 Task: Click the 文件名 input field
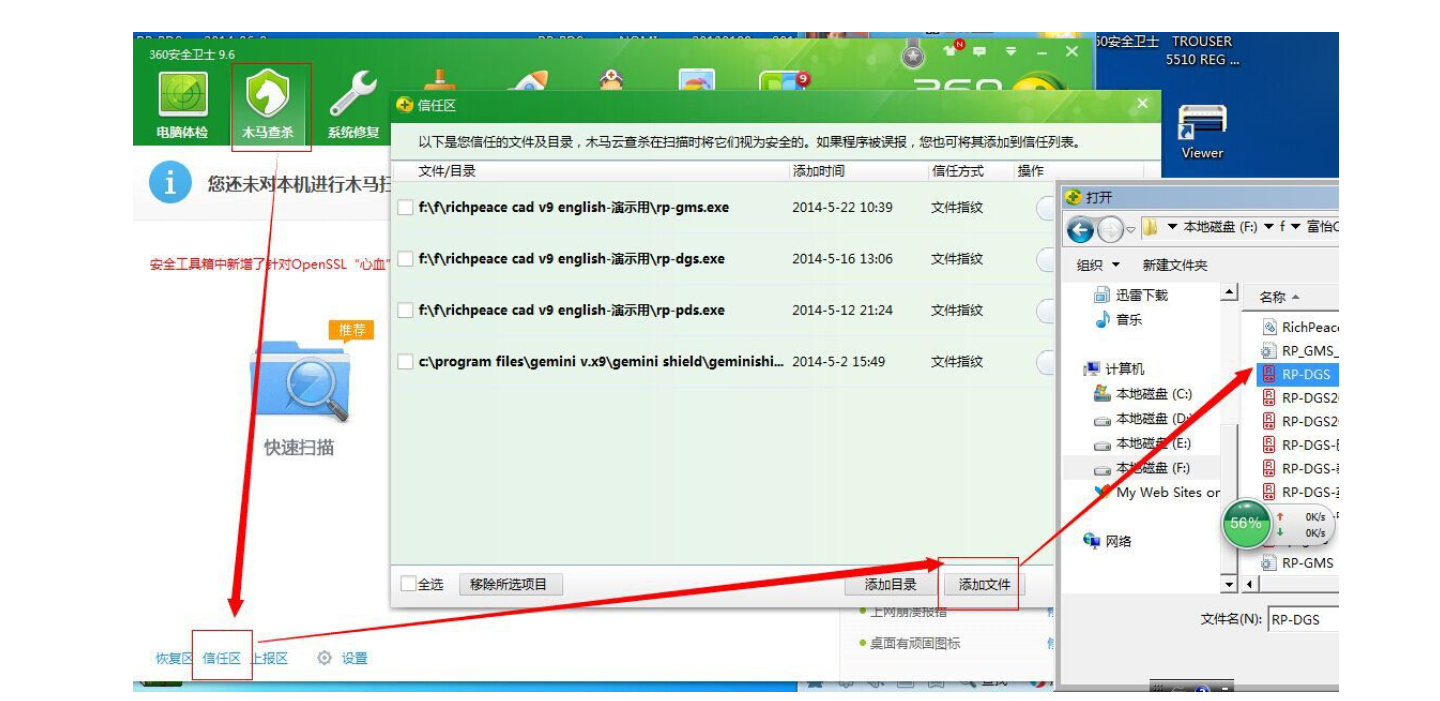tap(1302, 619)
